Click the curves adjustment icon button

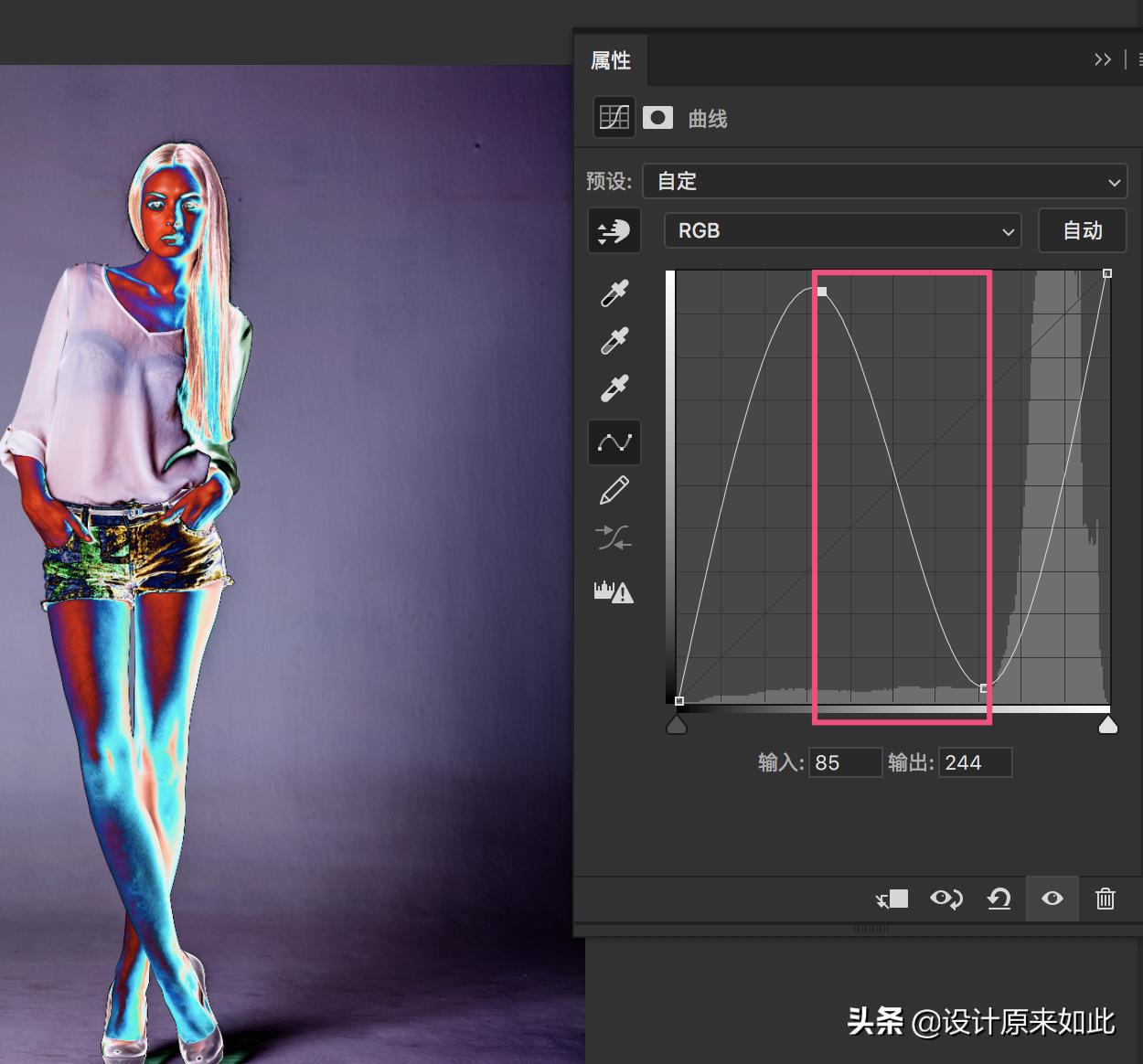click(x=613, y=117)
